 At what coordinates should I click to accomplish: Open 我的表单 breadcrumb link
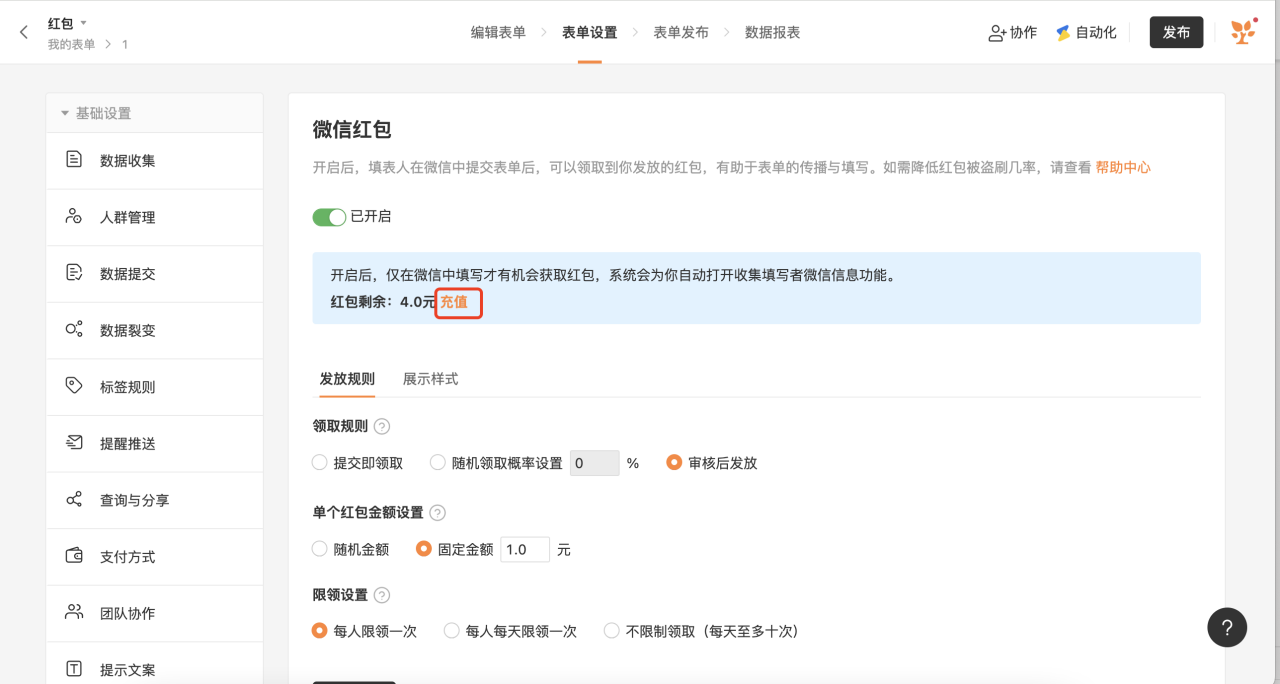71,44
